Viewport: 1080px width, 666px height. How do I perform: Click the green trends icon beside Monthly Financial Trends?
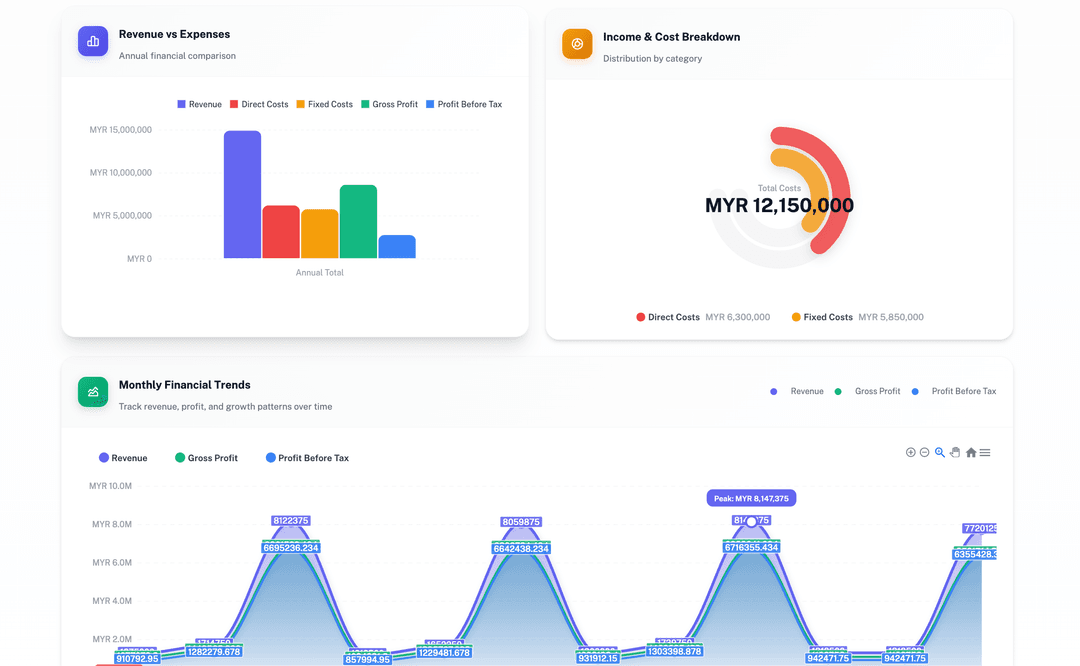93,392
